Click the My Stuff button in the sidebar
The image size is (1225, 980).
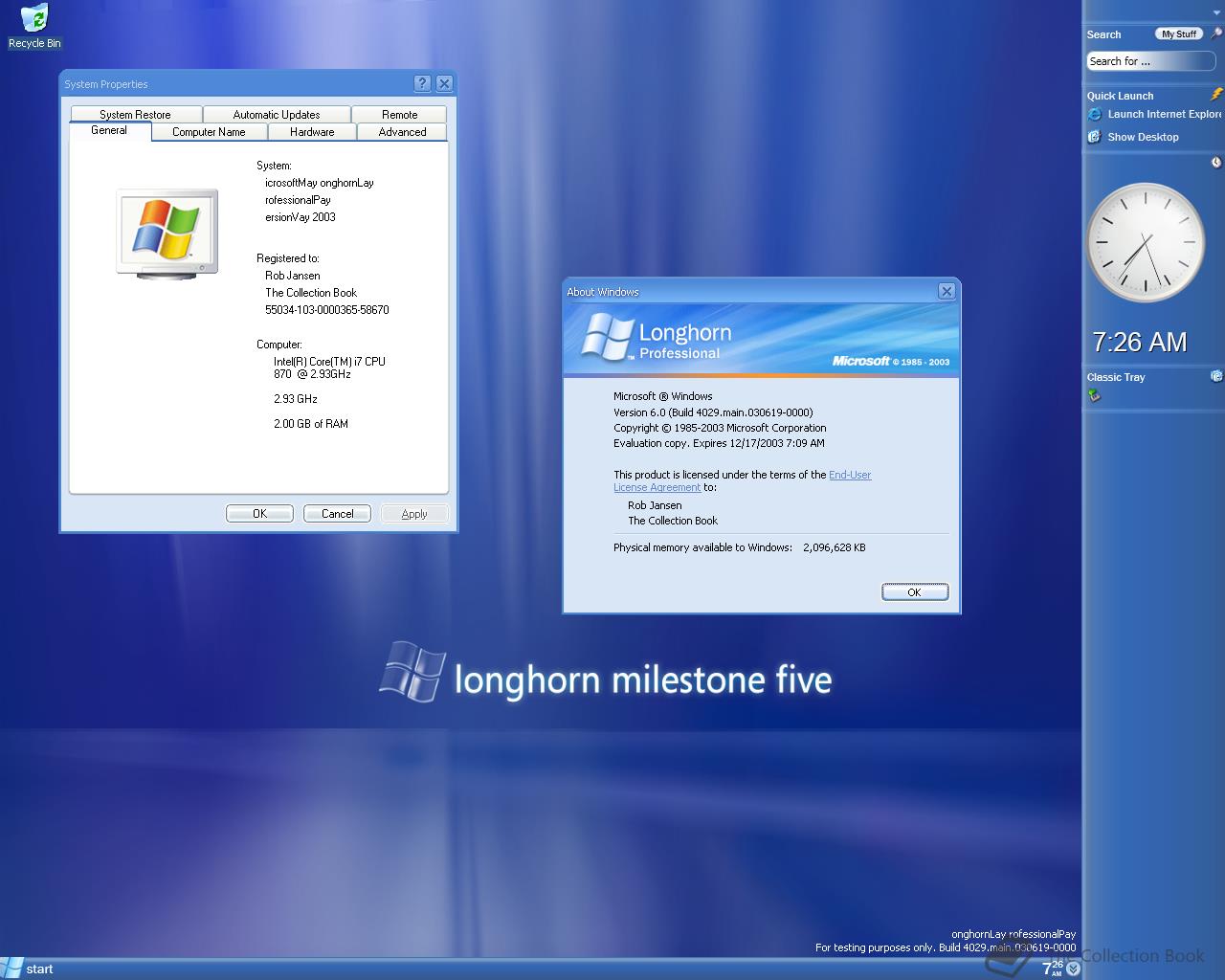click(x=1179, y=33)
